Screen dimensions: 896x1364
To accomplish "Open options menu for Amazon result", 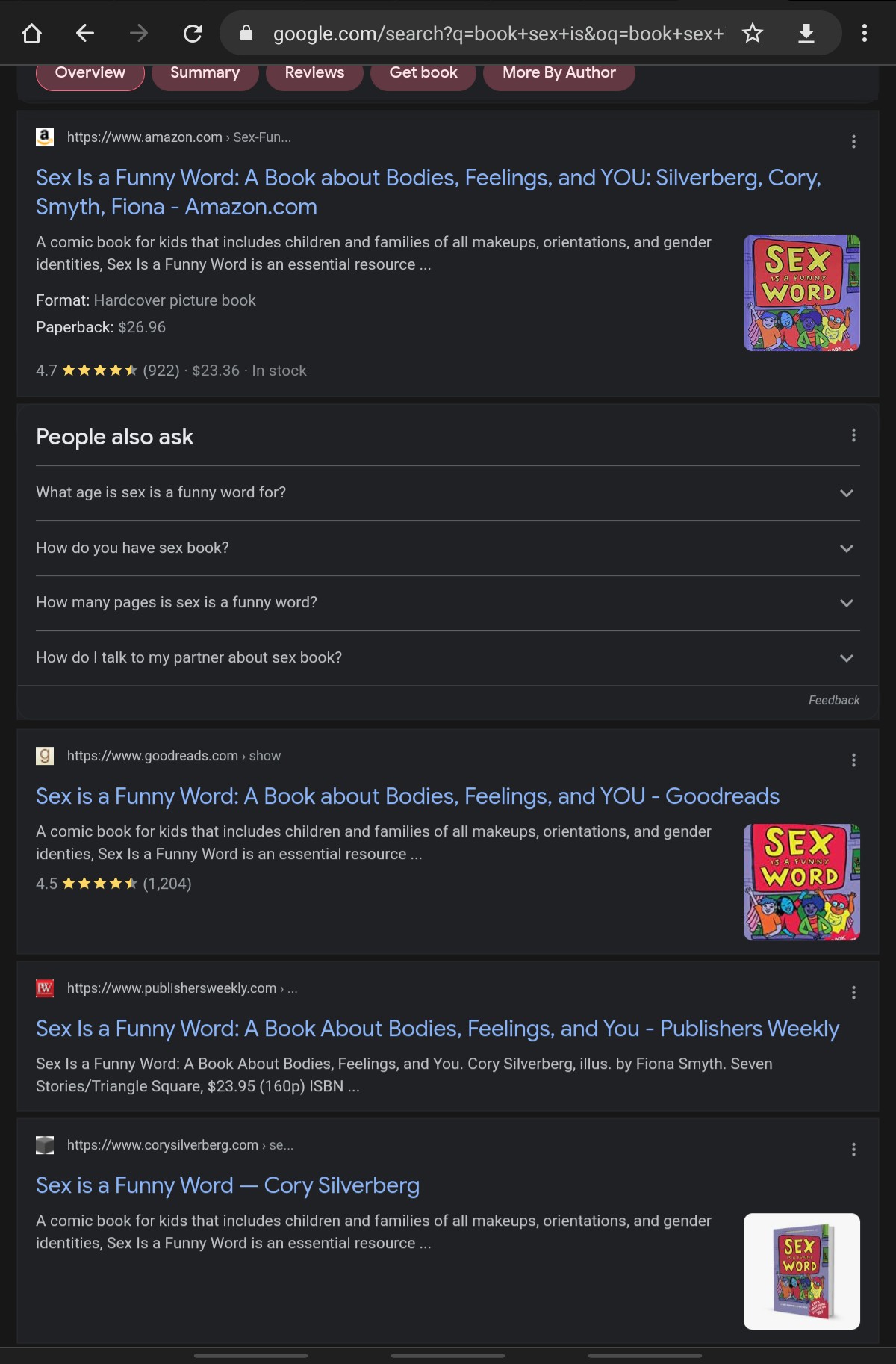I will click(x=853, y=142).
